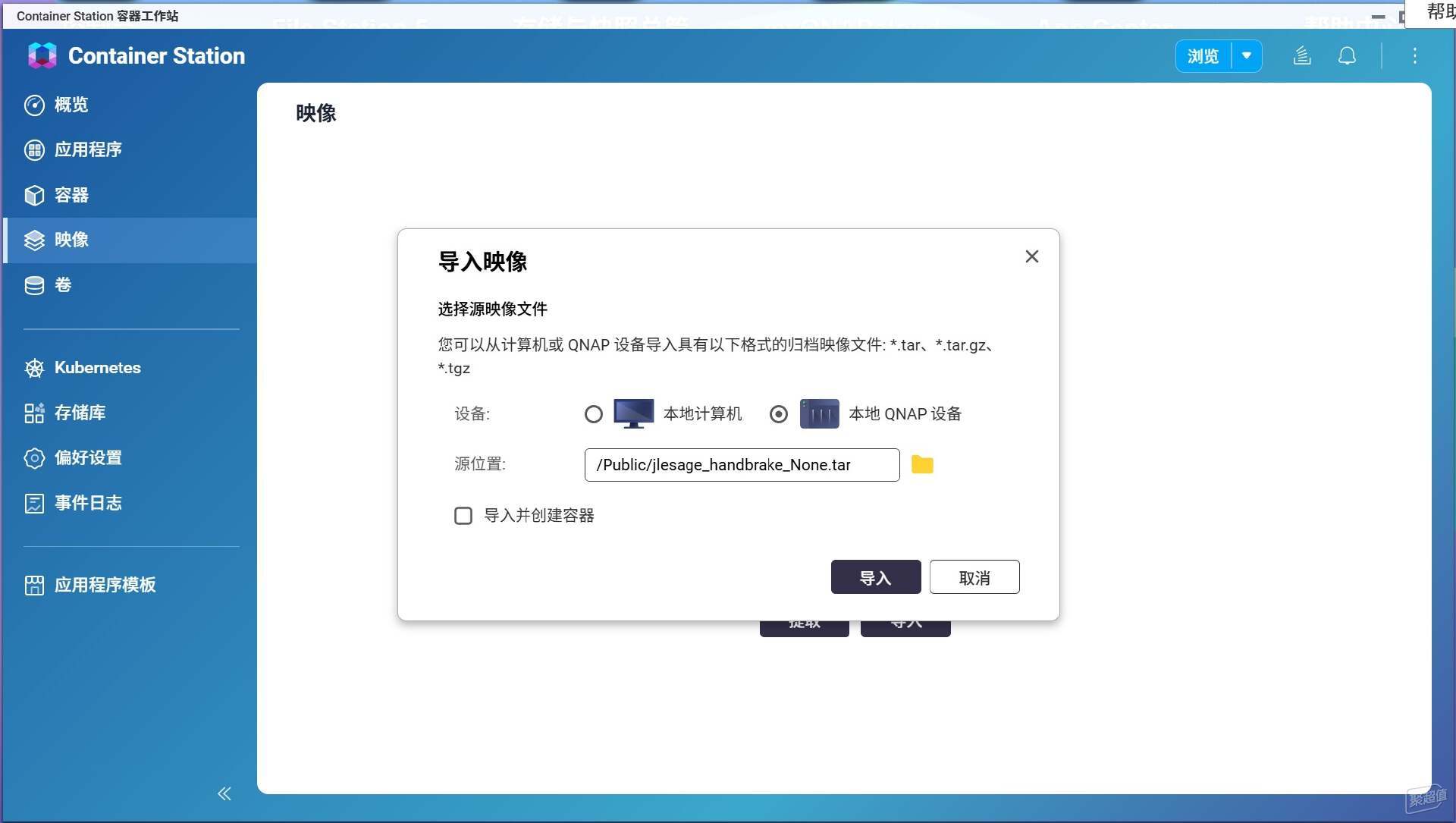
Task: Click the local computer monitor icon
Action: click(633, 413)
